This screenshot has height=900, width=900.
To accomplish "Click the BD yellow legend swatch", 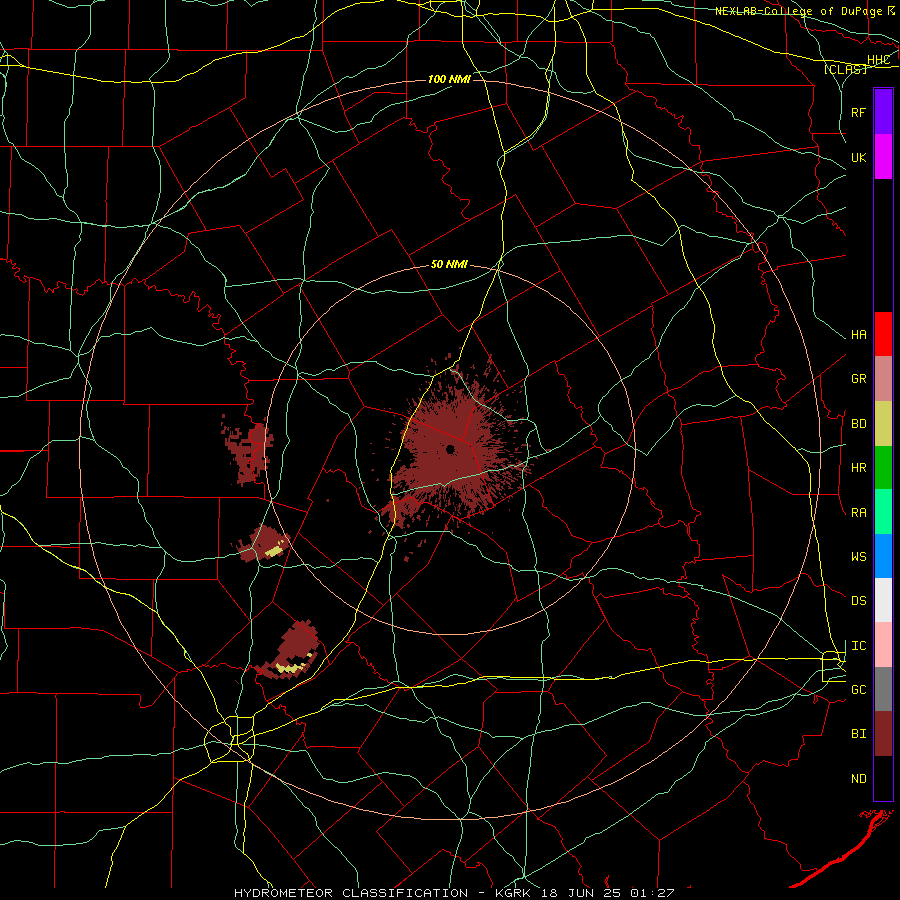I will point(883,424).
